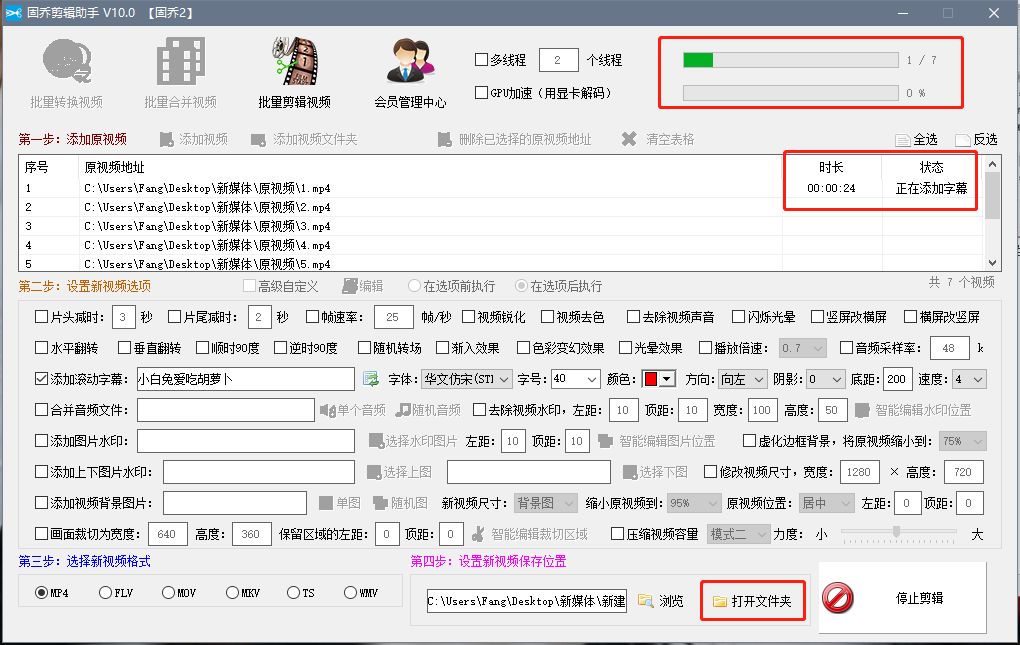This screenshot has height=645, width=1020.
Task: Open 阴影 shadow value dropdown
Action: point(826,379)
